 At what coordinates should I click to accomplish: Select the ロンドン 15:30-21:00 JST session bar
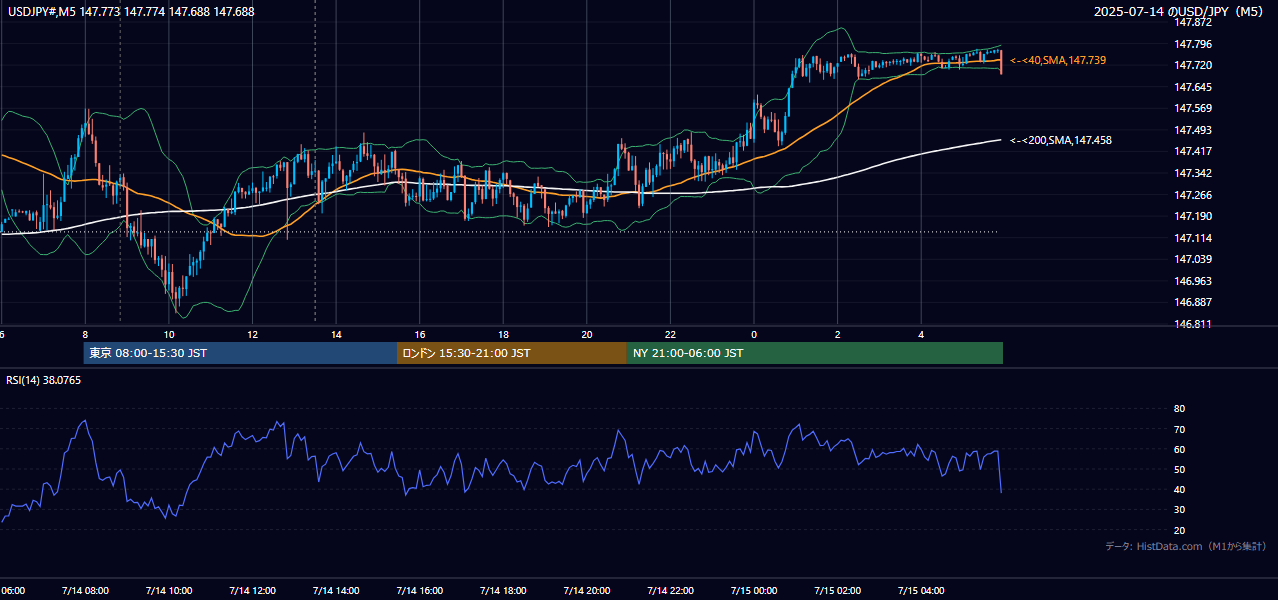point(512,353)
